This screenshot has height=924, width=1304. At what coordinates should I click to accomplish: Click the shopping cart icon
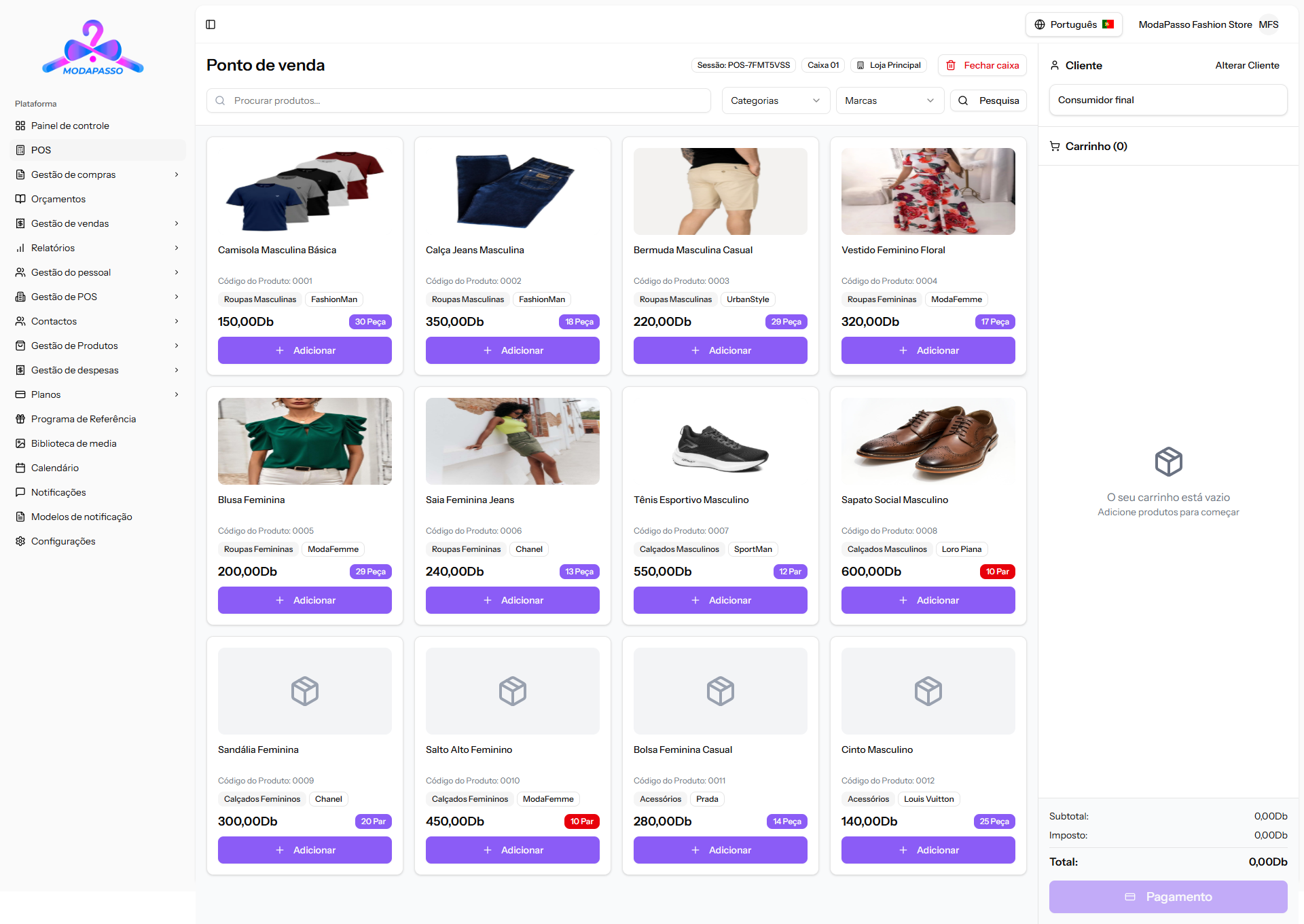tap(1055, 146)
